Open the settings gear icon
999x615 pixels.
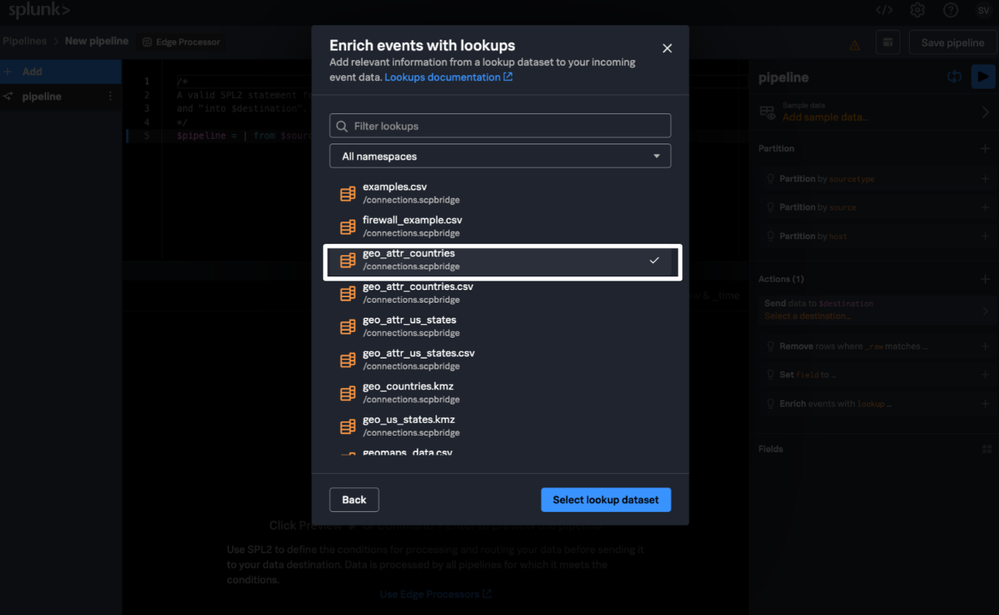(917, 10)
